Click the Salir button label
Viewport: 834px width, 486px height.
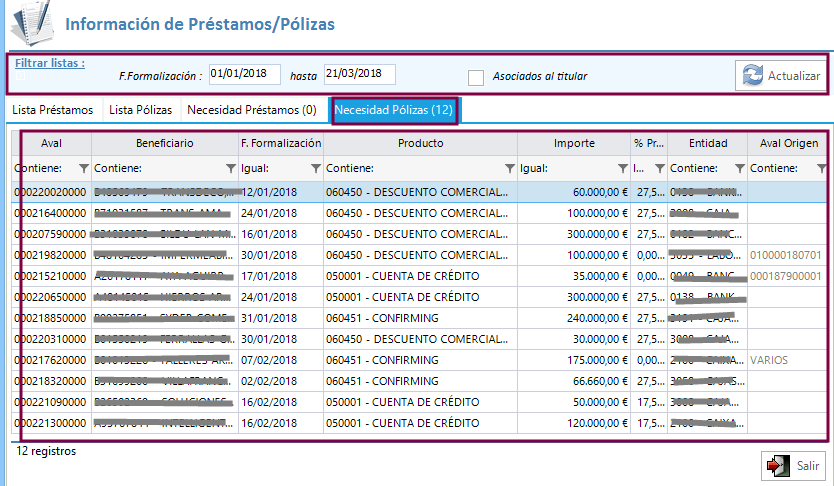pyautogui.click(x=807, y=466)
